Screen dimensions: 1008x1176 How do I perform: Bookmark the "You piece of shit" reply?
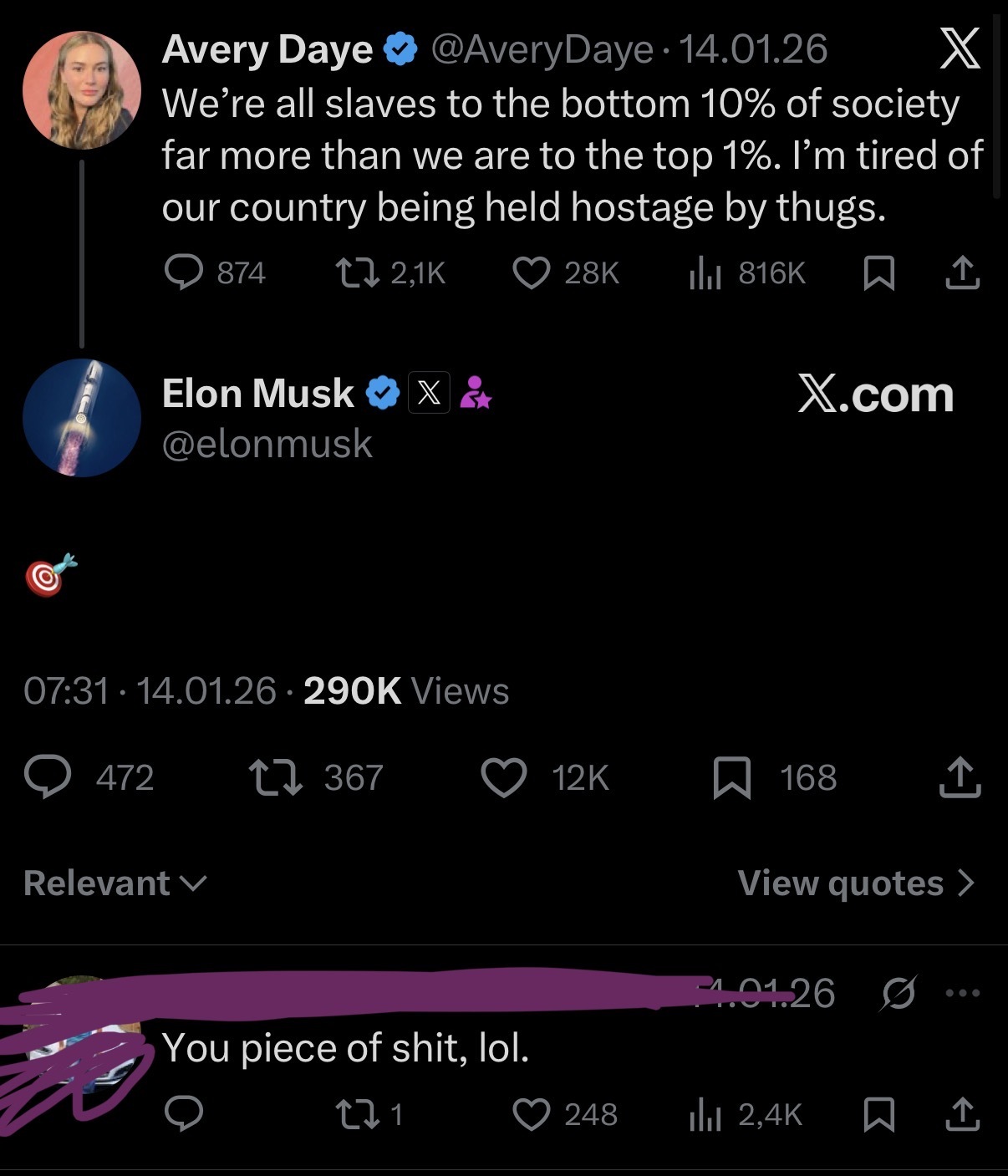click(878, 1114)
